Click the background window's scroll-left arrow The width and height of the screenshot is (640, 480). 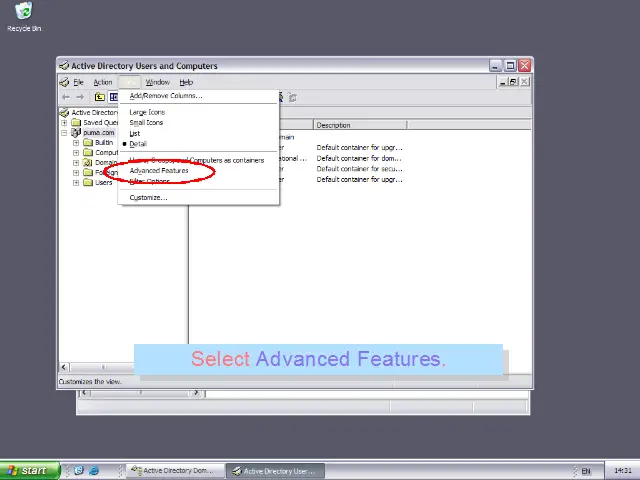tap(84, 393)
